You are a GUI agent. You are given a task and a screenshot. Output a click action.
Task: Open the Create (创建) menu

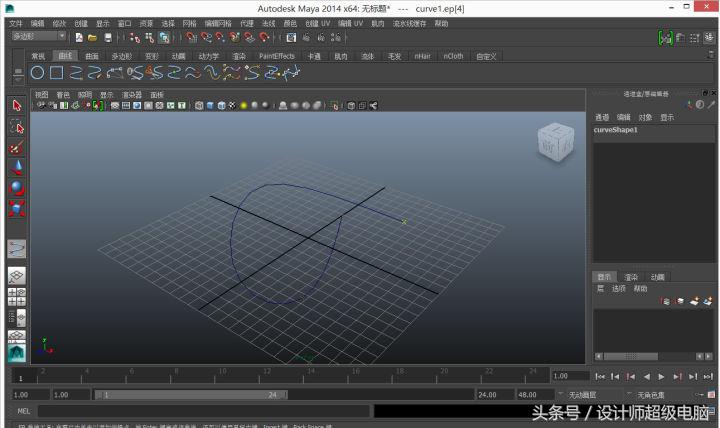pyautogui.click(x=81, y=23)
